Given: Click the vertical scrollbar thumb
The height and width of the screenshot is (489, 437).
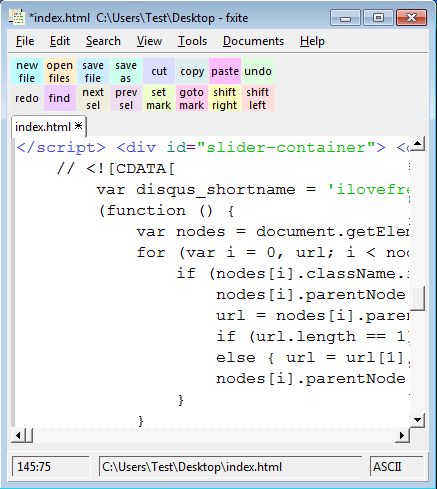Looking at the screenshot, I should [x=417, y=299].
